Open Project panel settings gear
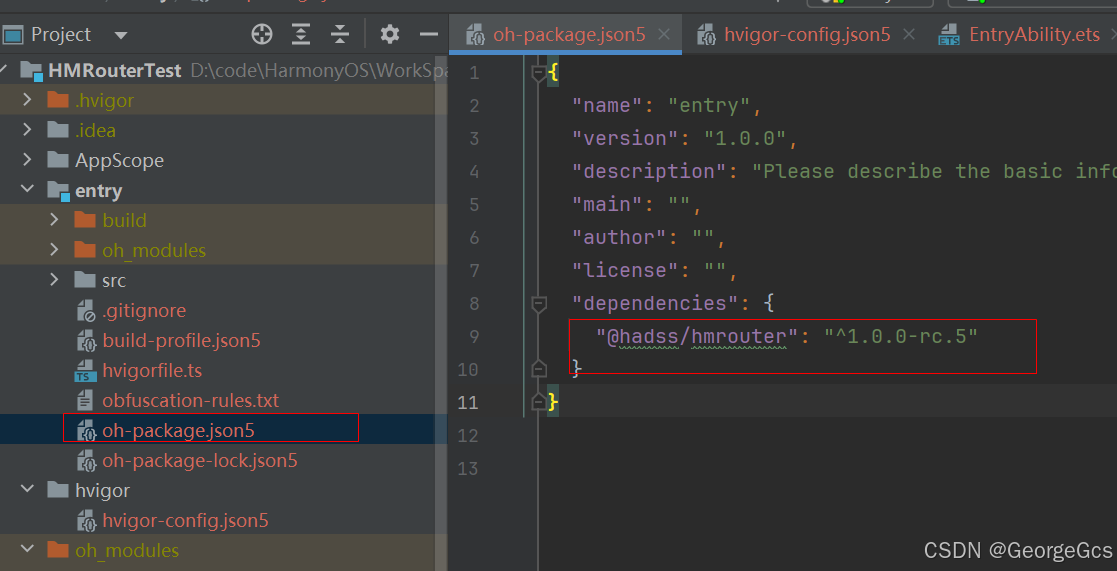The image size is (1117, 571). pos(389,34)
